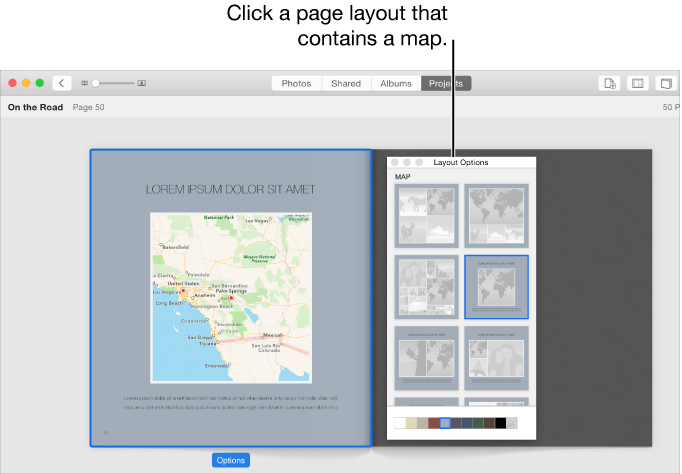The width and height of the screenshot is (682, 474).
Task: Choose the titled layout with couple photo and small map
Action: pyautogui.click(x=496, y=358)
